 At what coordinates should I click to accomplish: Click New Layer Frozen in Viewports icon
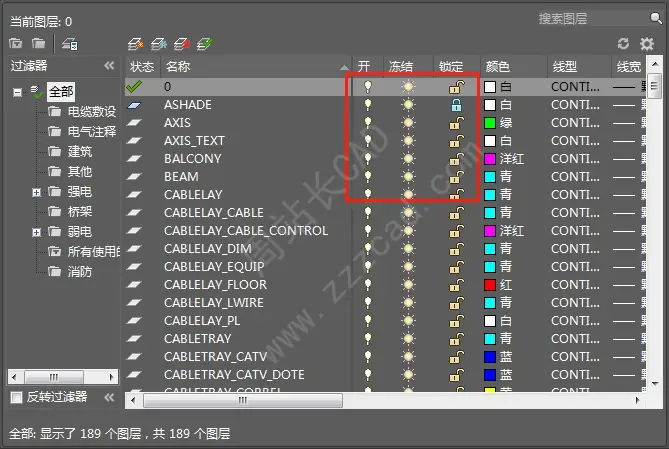(x=159, y=44)
